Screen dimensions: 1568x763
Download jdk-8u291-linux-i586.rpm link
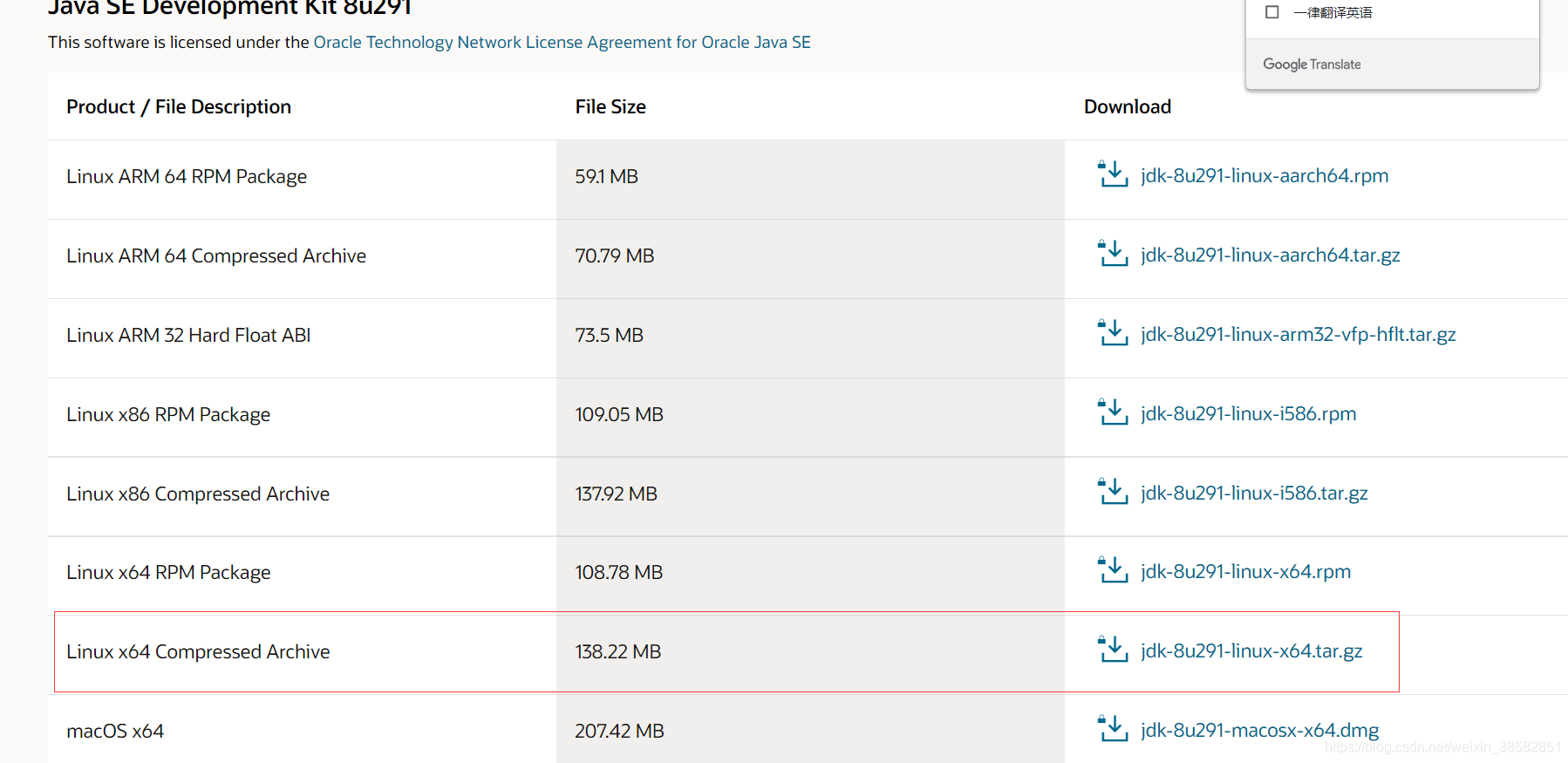click(1249, 413)
